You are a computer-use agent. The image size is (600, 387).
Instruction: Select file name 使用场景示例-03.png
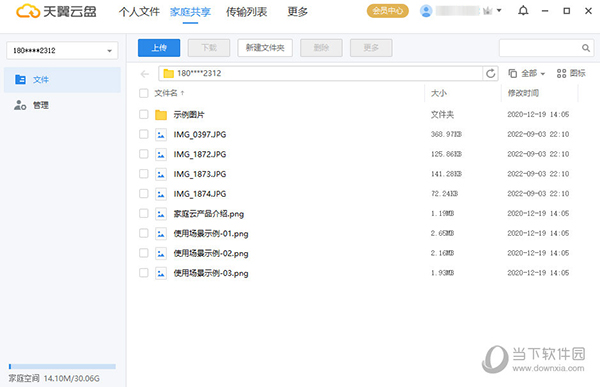(211, 273)
